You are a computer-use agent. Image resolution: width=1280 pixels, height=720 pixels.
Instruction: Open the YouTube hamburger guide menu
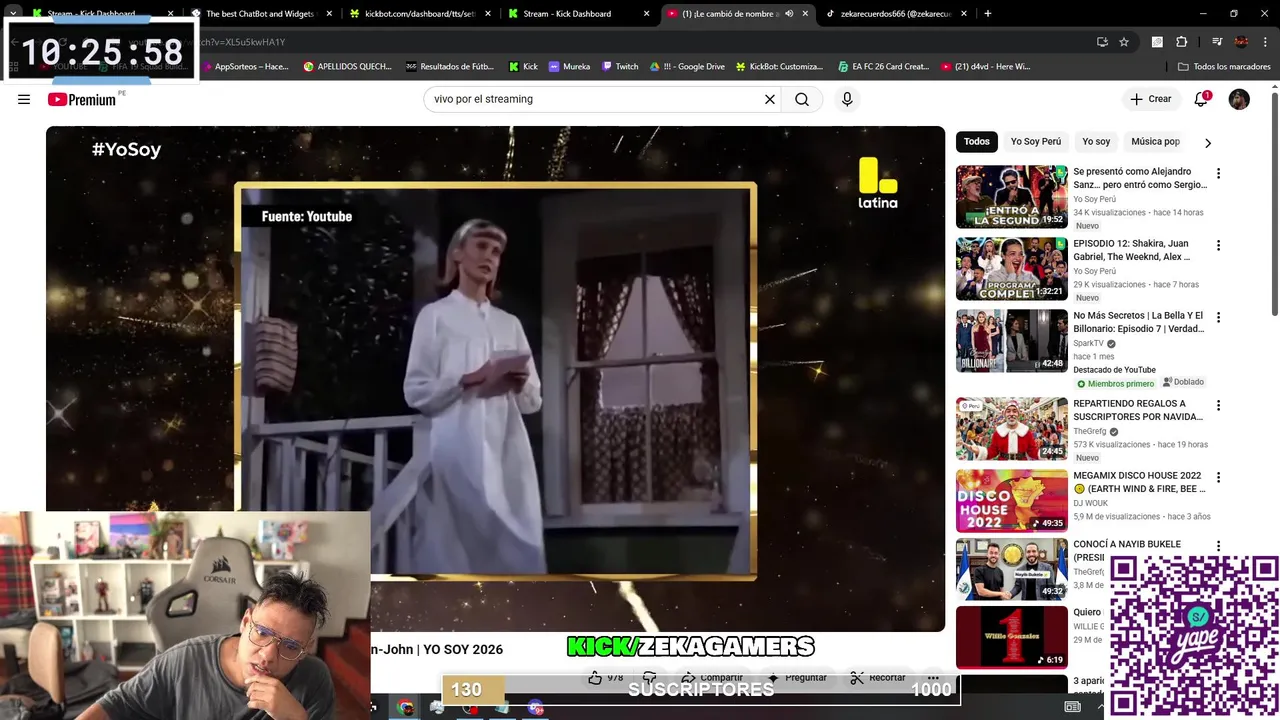[24, 99]
